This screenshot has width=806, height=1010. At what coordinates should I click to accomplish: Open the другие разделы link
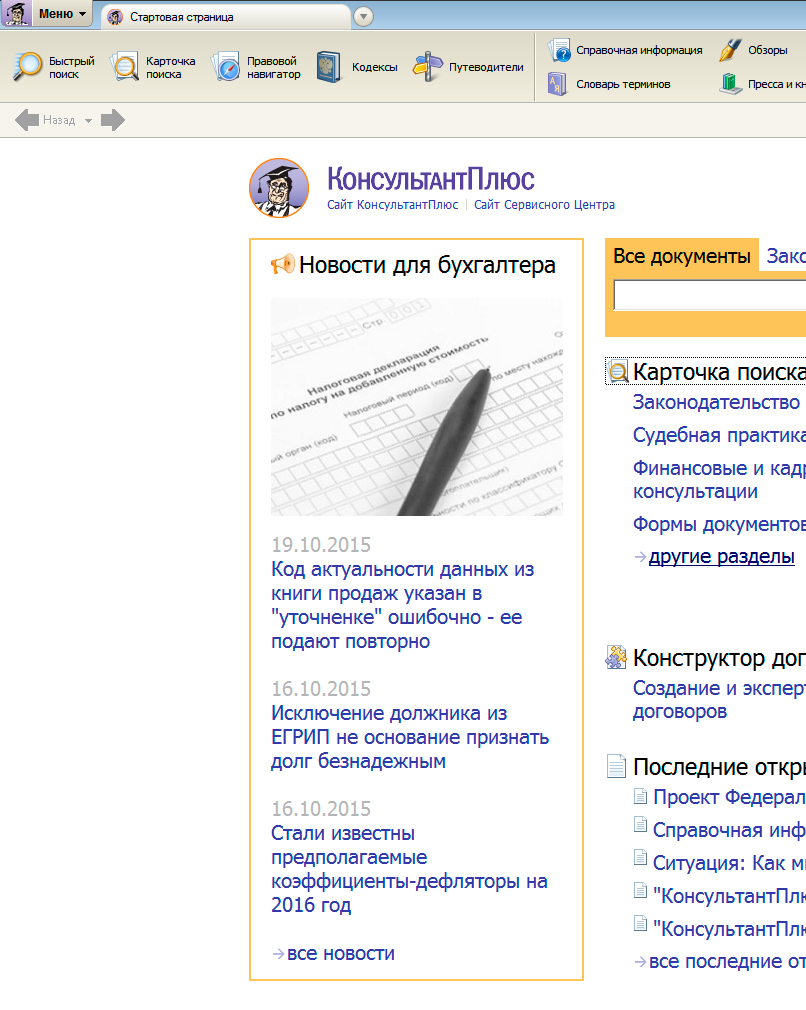coord(722,556)
